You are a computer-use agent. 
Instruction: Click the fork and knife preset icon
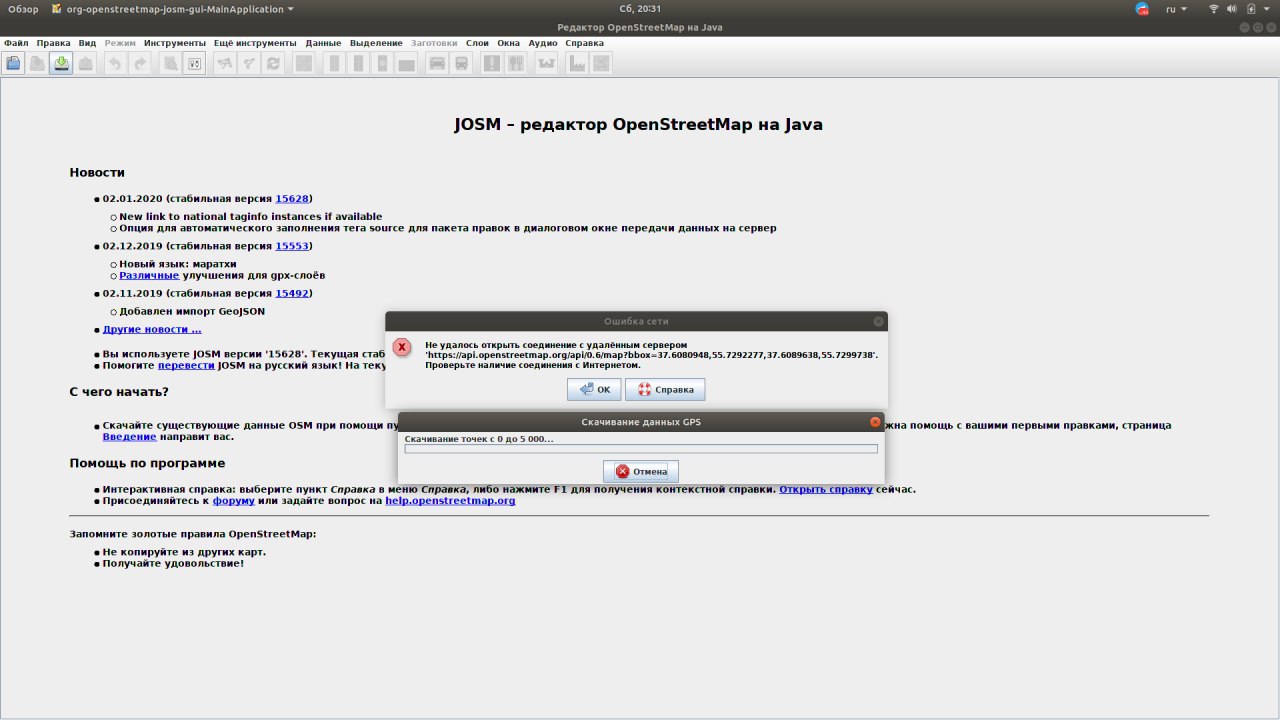tap(516, 64)
